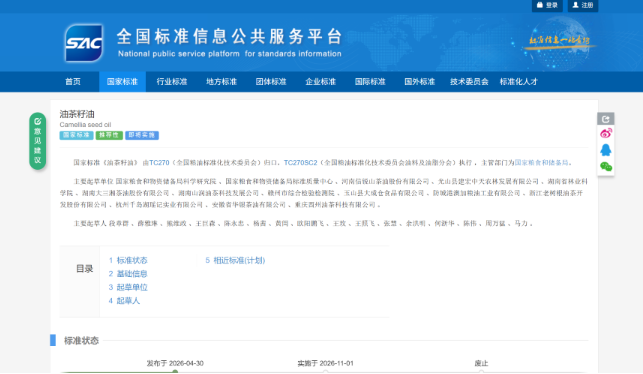
Task: Select the 国家标准 navigation tab
Action: pos(122,82)
